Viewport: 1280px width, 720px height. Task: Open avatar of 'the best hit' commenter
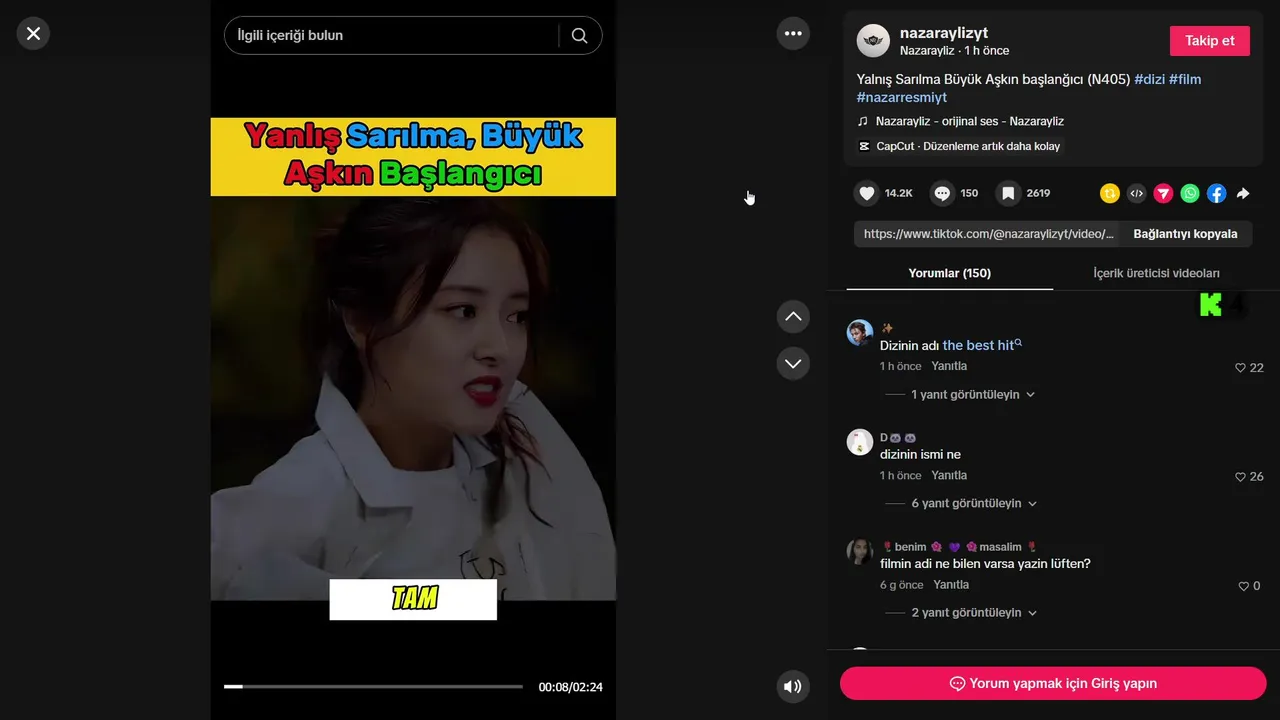click(860, 333)
